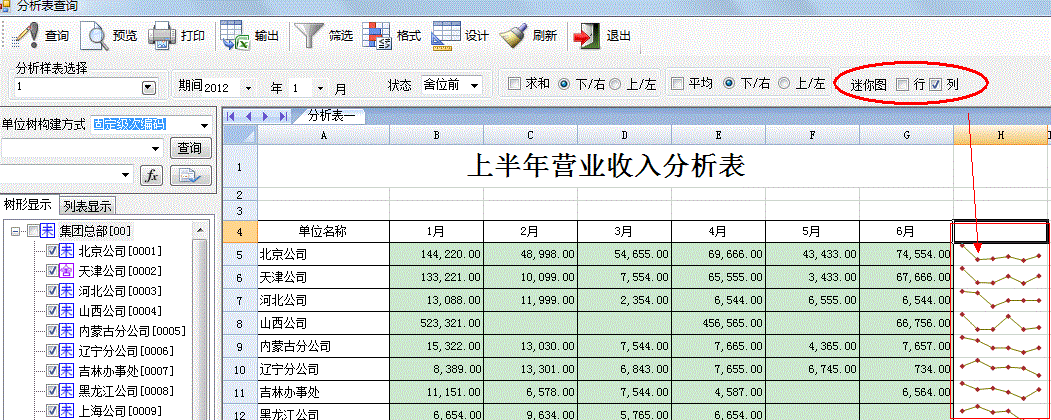Click 北京公司 sparkline in column H
This screenshot has height=420, width=1051.
click(x=1000, y=255)
